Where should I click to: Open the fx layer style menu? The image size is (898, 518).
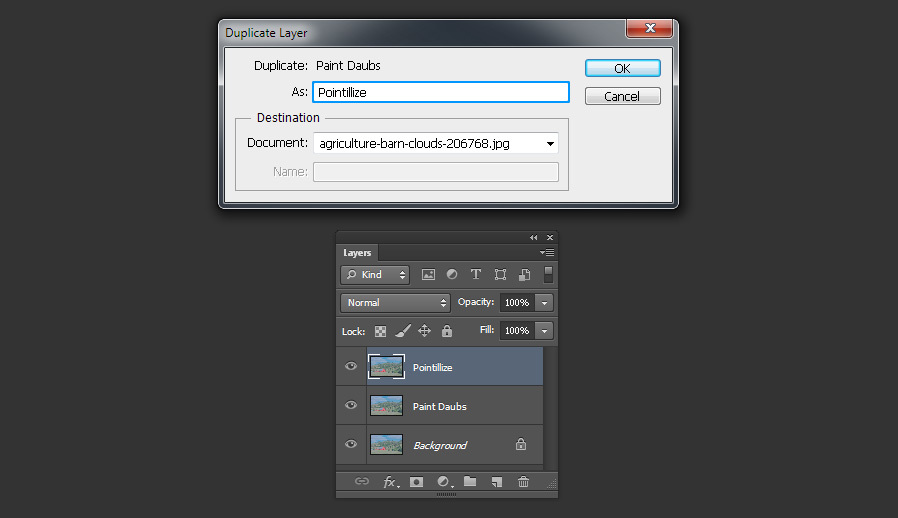click(x=391, y=482)
